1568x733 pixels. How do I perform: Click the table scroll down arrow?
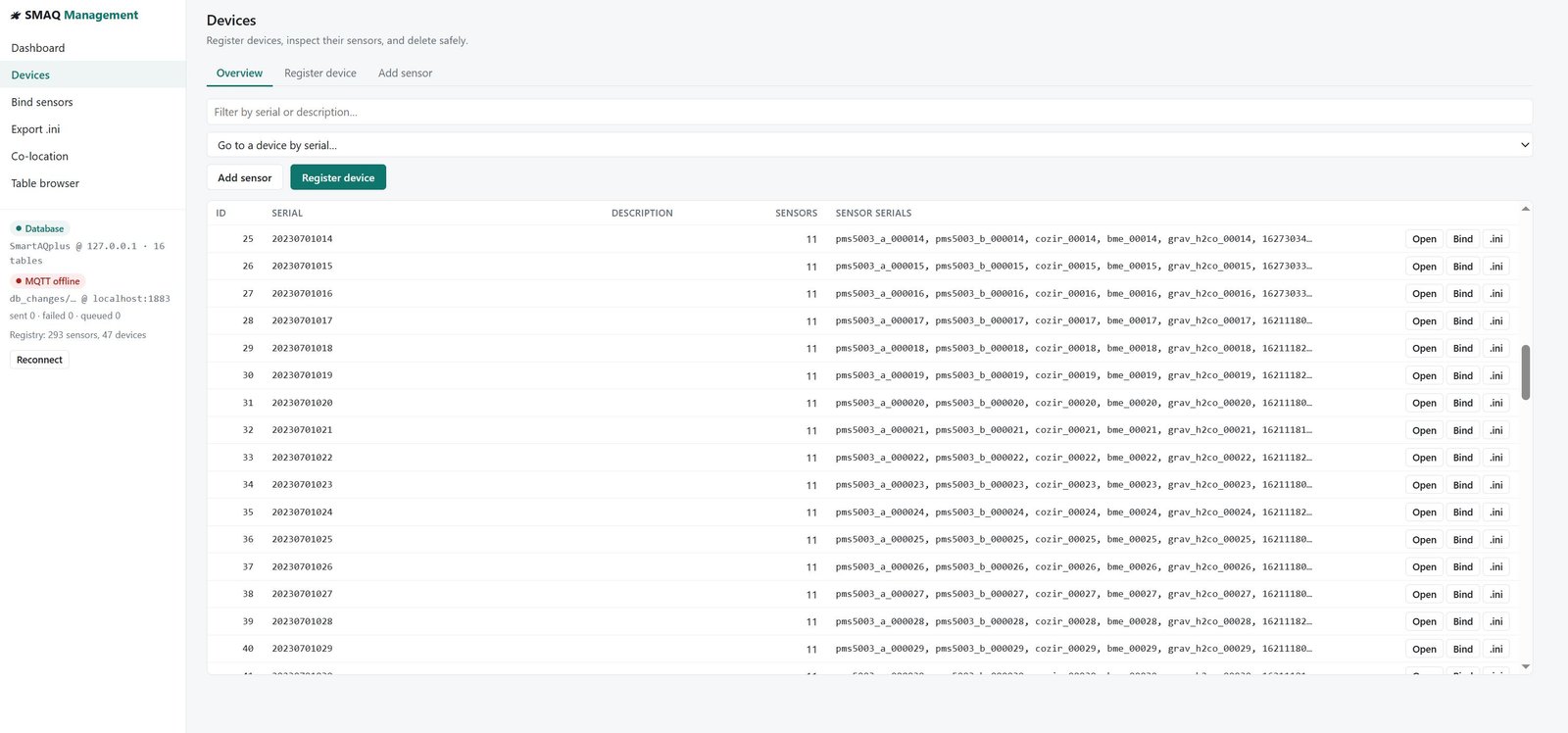click(x=1525, y=666)
